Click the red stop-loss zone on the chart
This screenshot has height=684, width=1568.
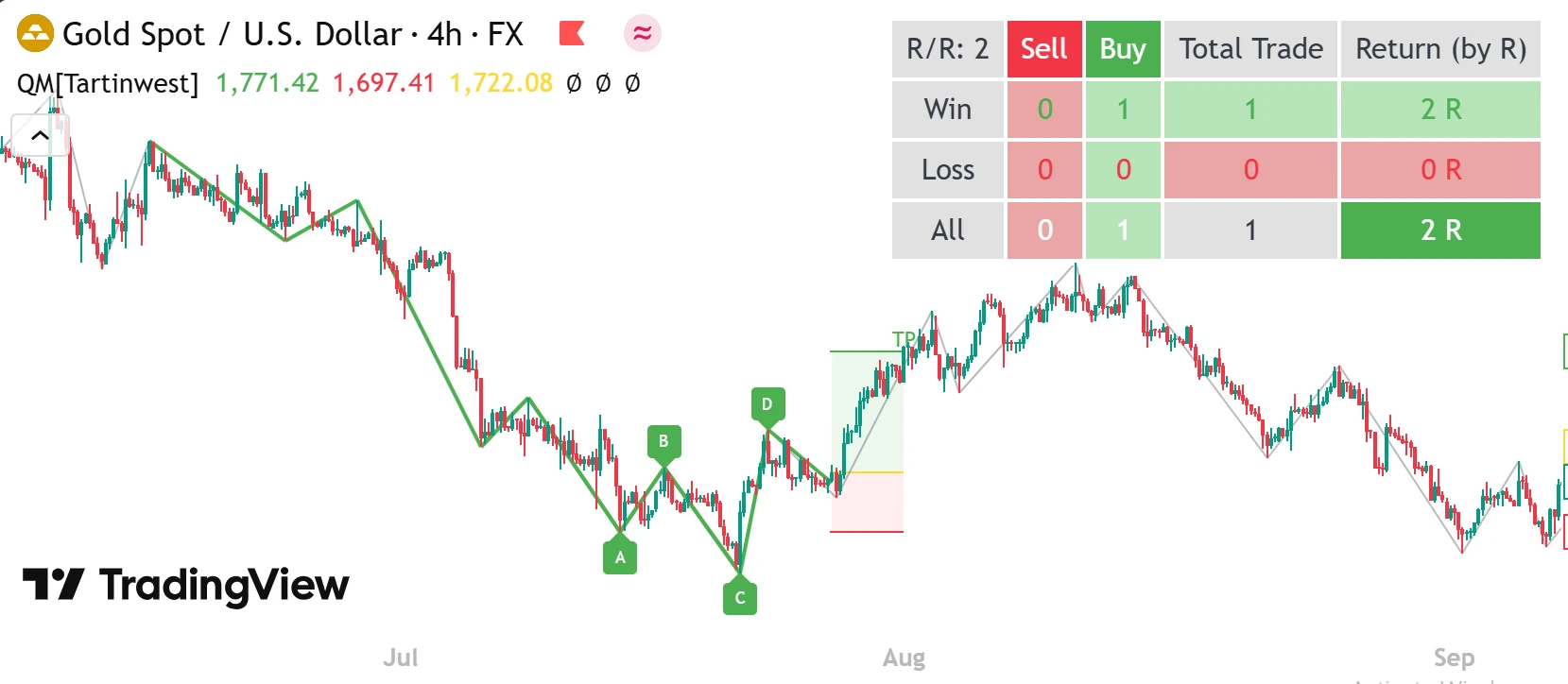tap(867, 502)
